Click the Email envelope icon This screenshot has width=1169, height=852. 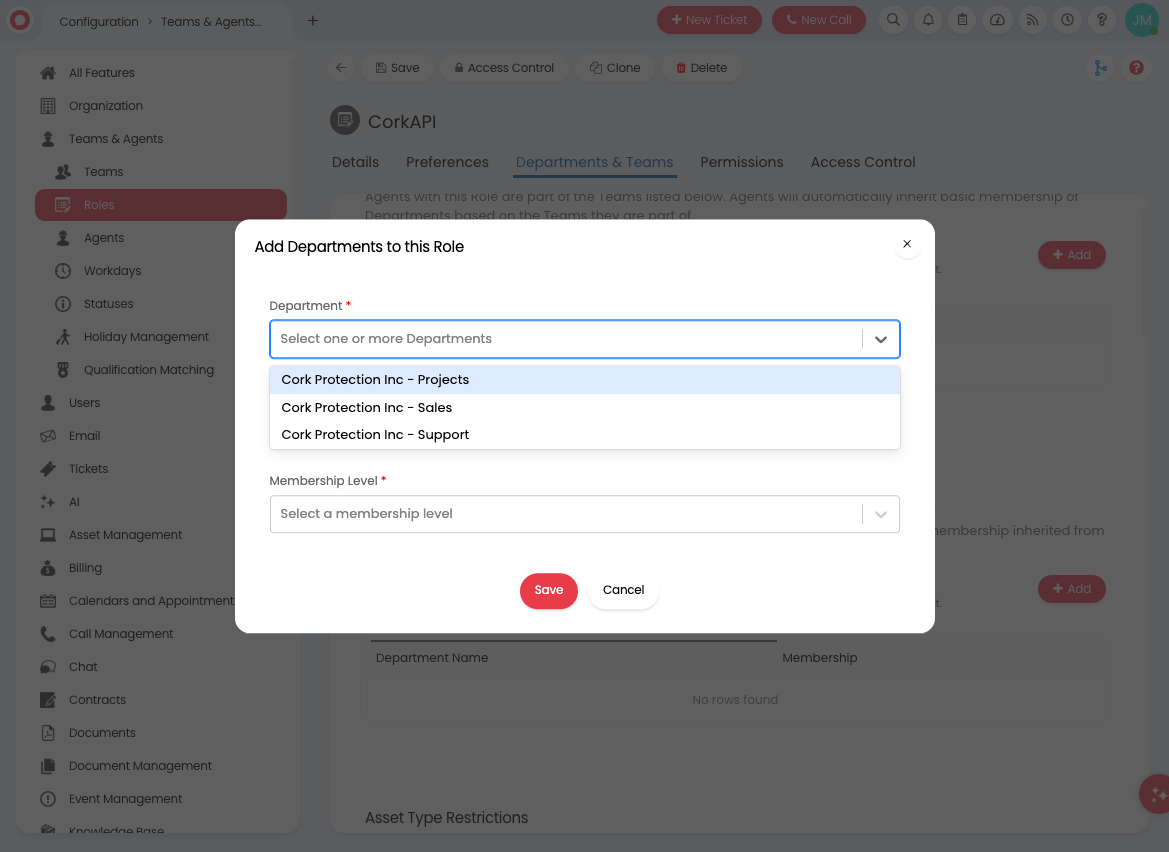coord(48,436)
